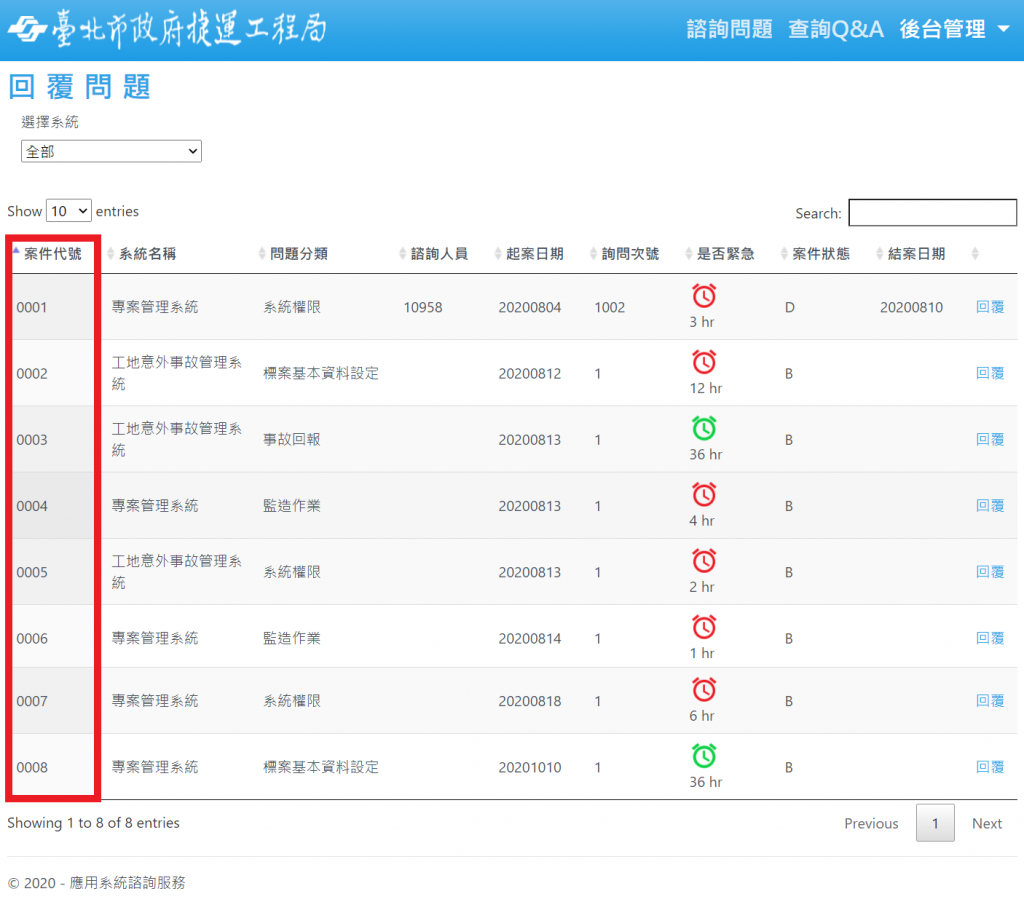Sort table by 結案日期 column
The image size is (1024, 902).
(916, 254)
